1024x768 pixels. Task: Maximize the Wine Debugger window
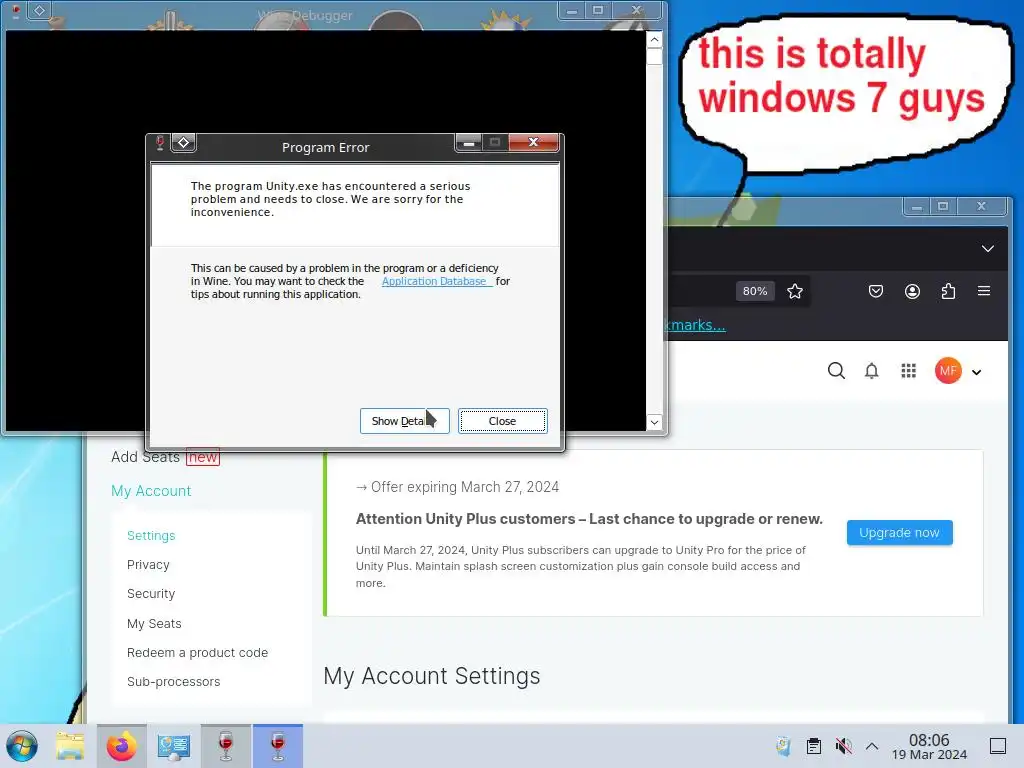coord(598,10)
